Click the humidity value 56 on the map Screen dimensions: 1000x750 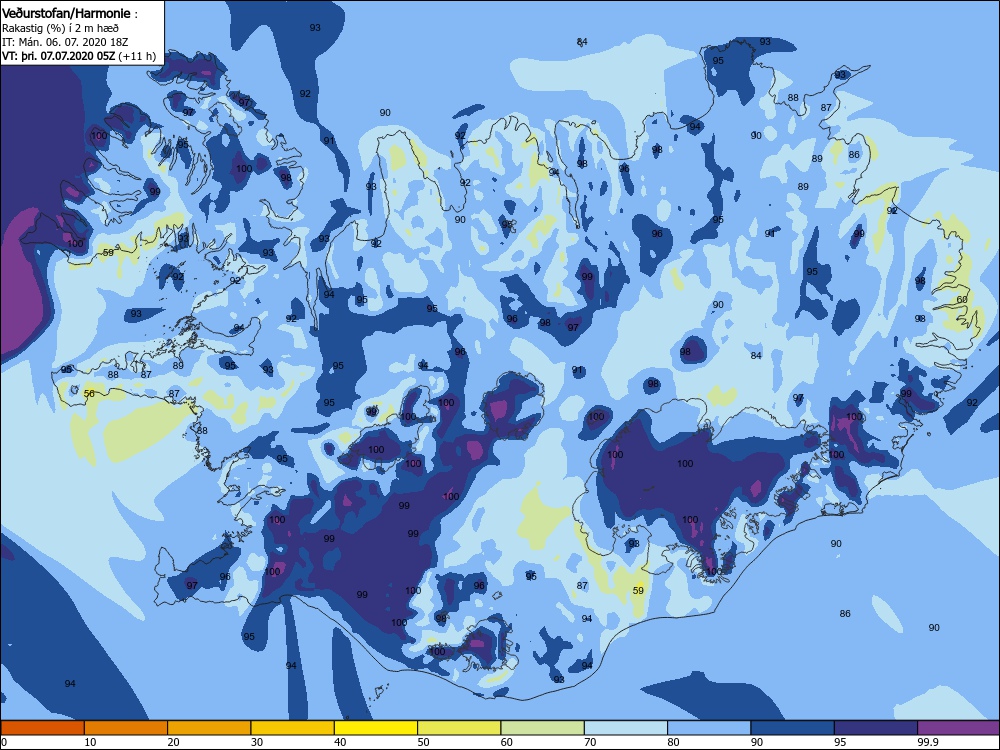point(89,393)
